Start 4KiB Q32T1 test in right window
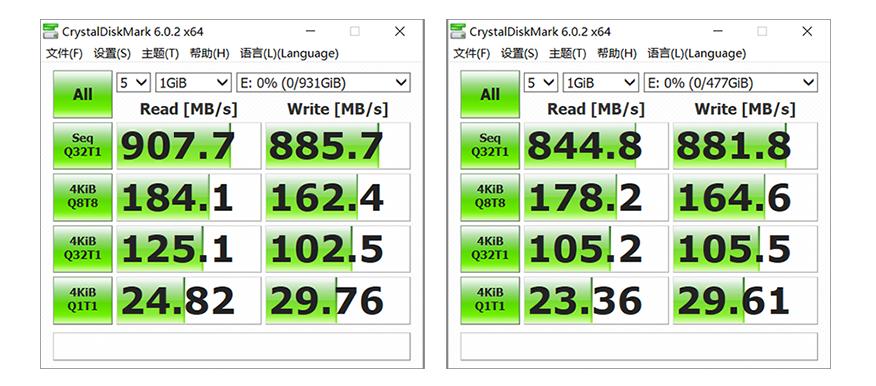 [490, 248]
